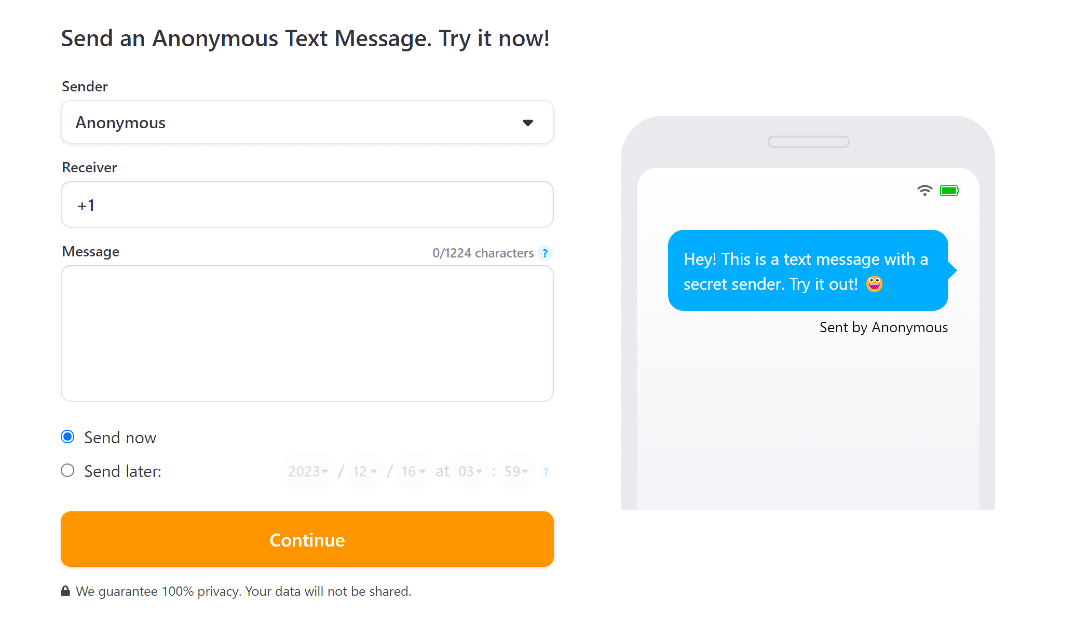The image size is (1075, 628).
Task: Click the blue preview chat bubble
Action: [808, 271]
